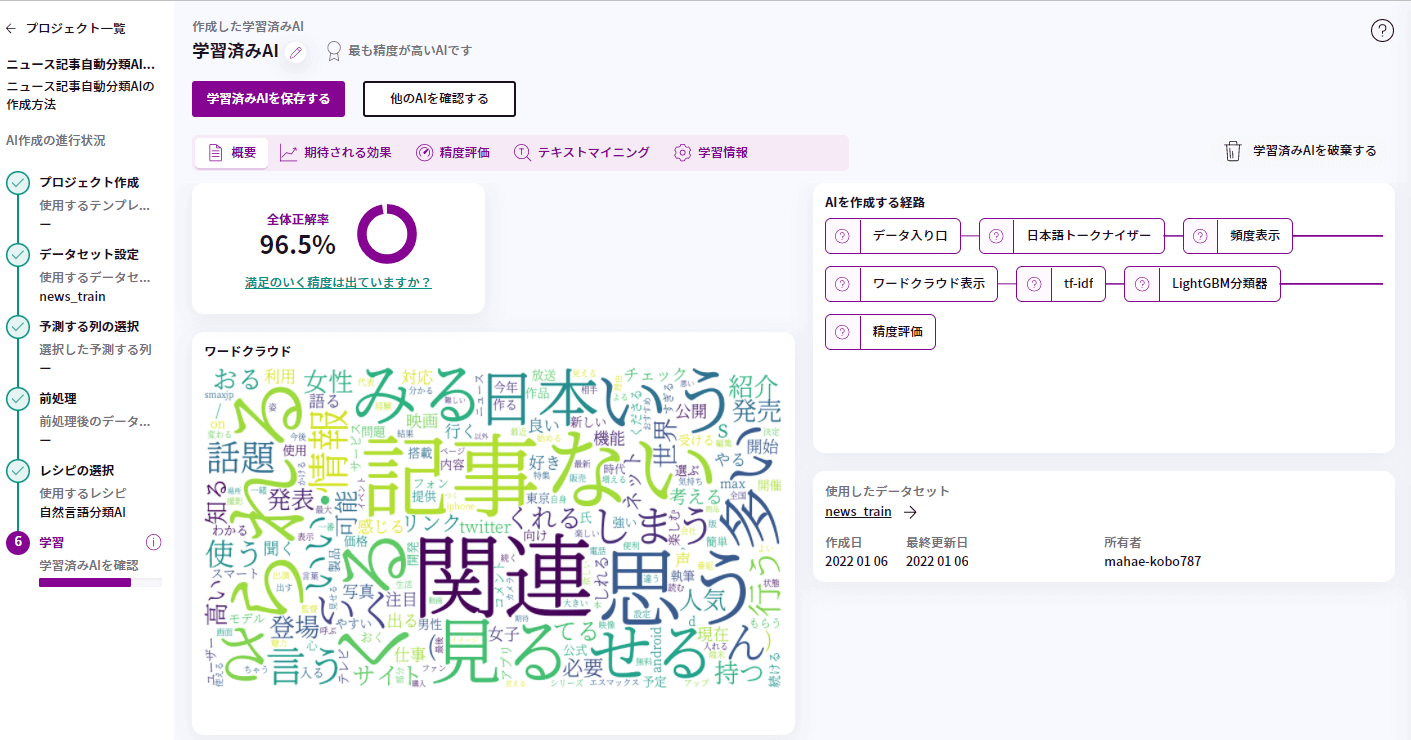Click the 学習済みAIを保存する button
Image resolution: width=1411 pixels, height=740 pixels.
tap(268, 99)
